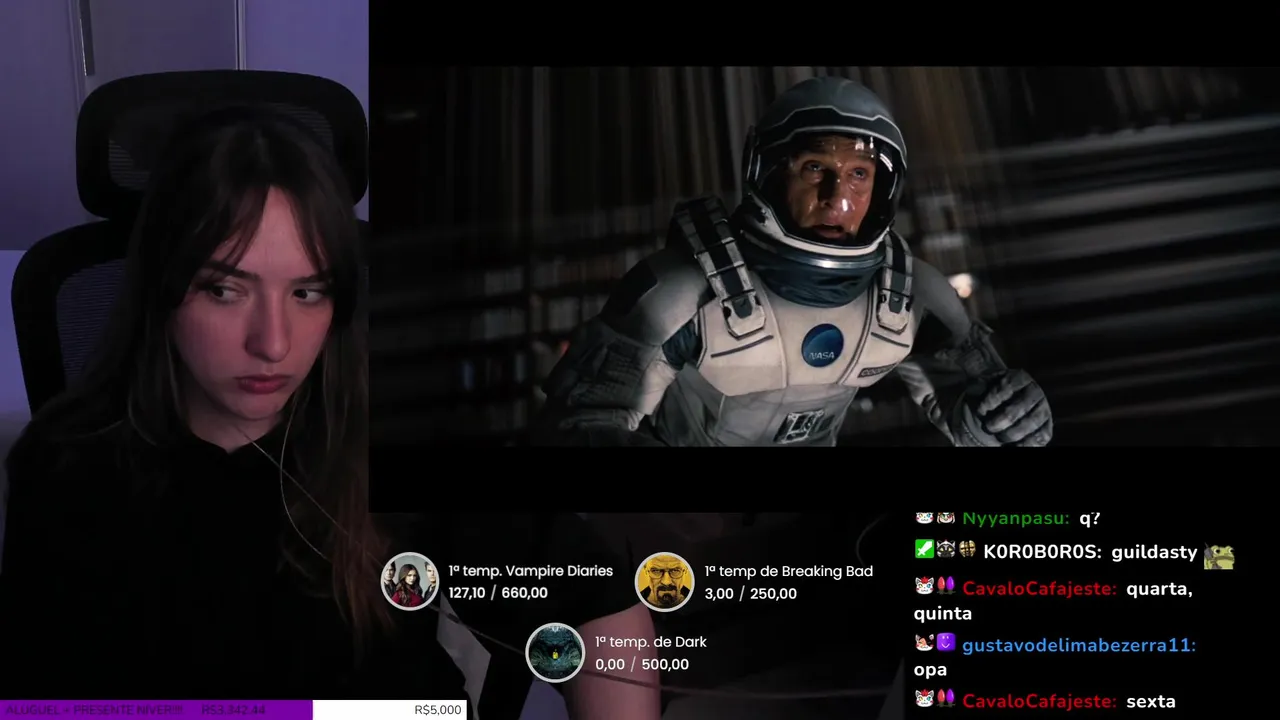Click the Dark series goal round icon
Screen dimensions: 1280x720
click(555, 652)
